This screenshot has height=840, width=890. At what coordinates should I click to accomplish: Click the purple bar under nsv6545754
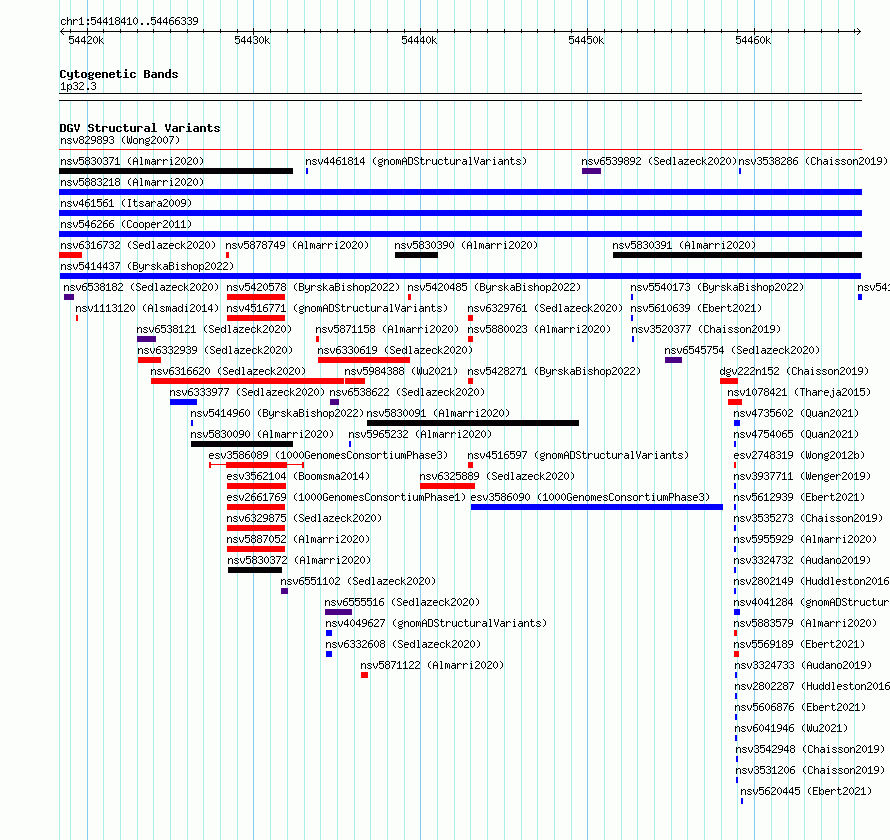click(x=673, y=360)
